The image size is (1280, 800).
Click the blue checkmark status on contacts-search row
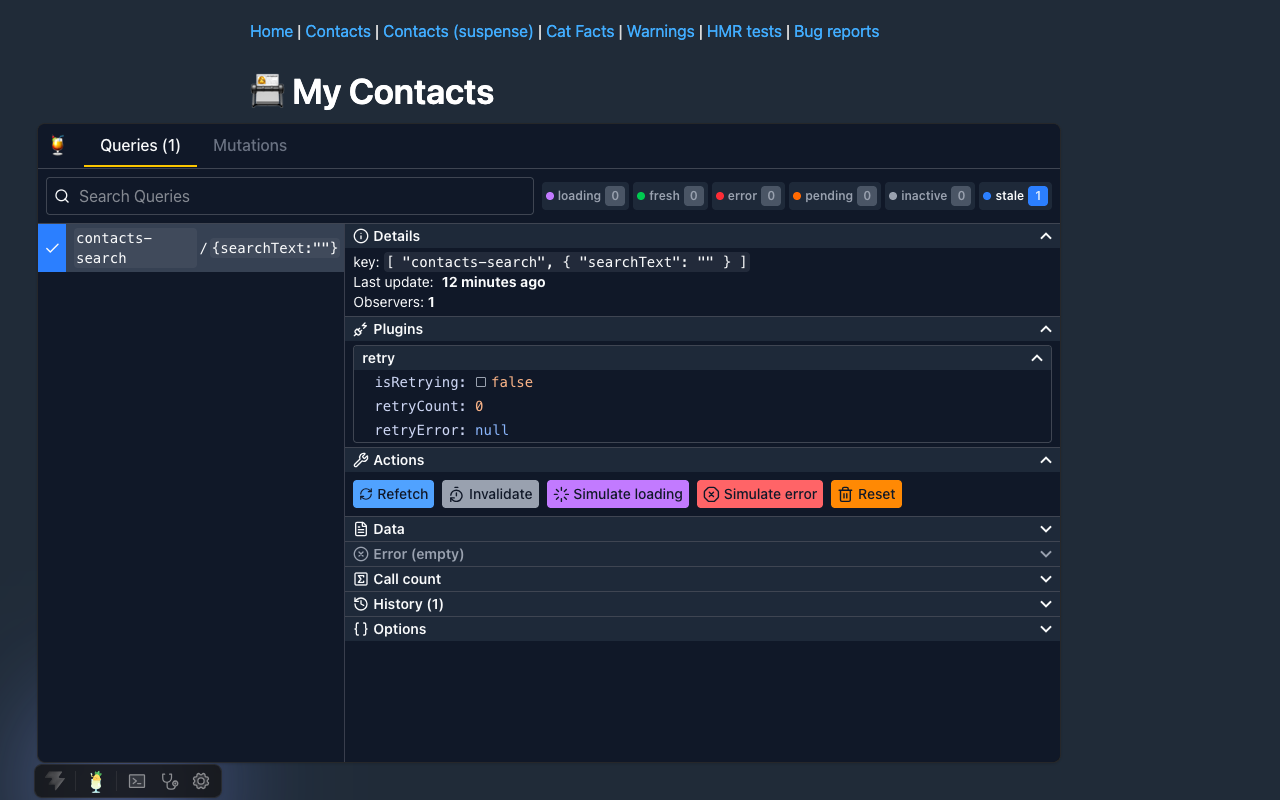pos(52,248)
